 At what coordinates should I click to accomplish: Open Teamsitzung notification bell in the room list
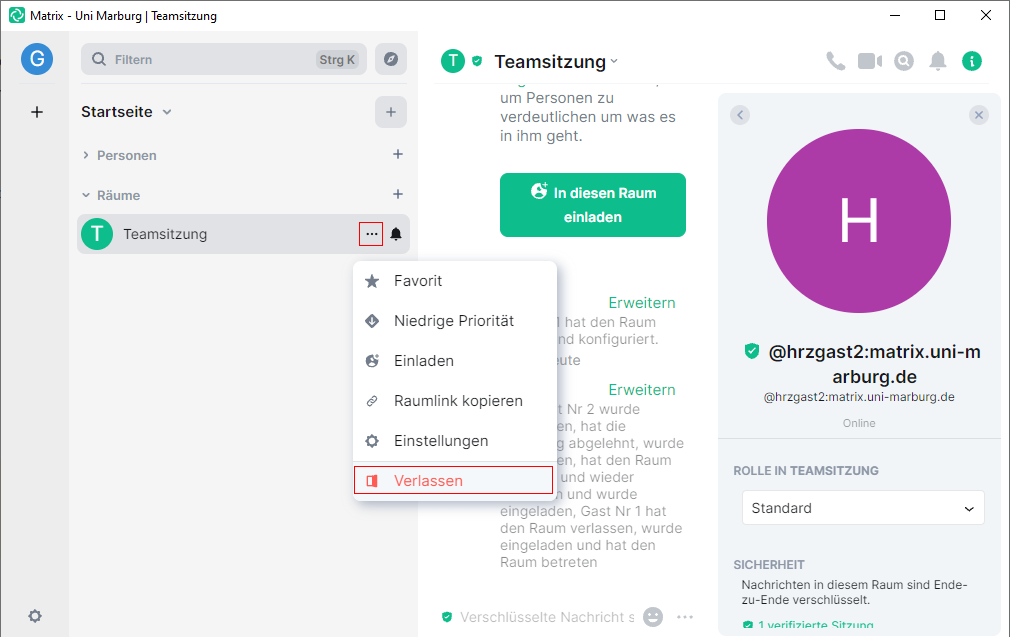[396, 234]
